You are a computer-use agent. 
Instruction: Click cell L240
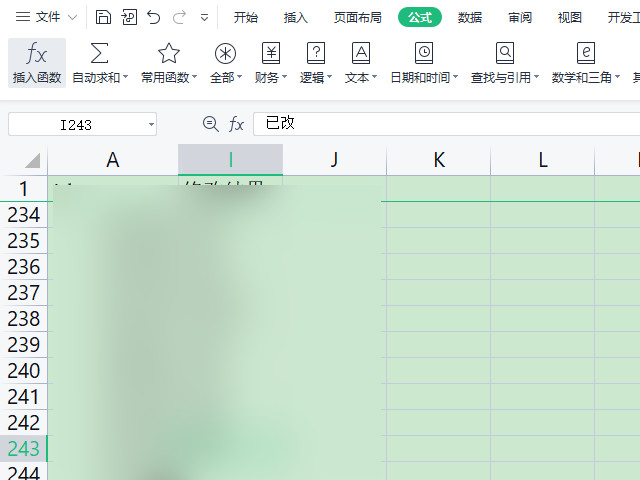click(x=542, y=371)
